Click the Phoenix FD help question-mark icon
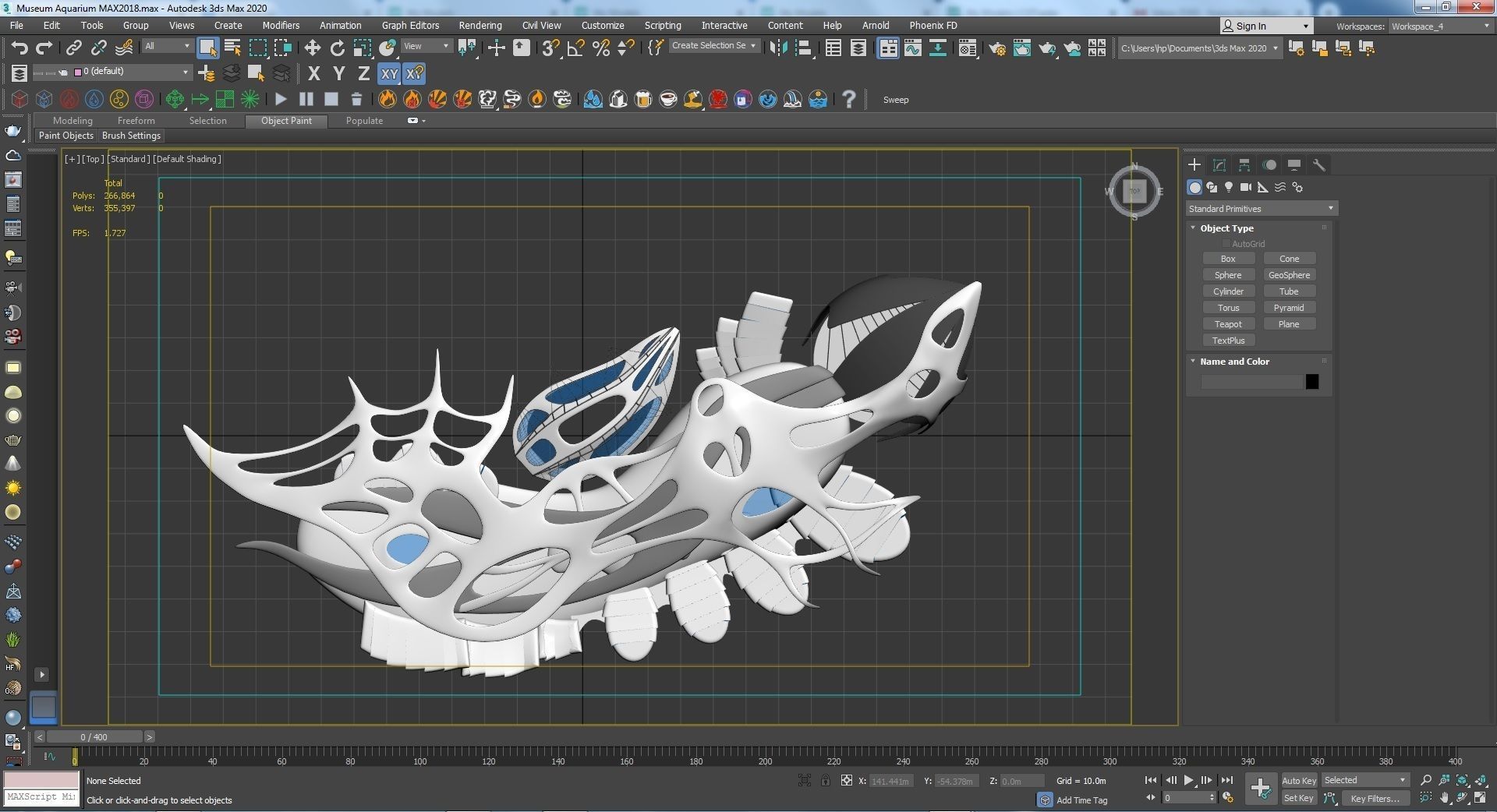Image resolution: width=1497 pixels, height=812 pixels. [x=849, y=99]
